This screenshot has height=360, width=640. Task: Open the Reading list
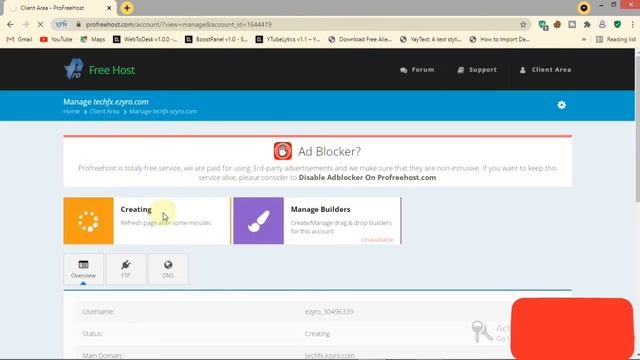[616, 39]
